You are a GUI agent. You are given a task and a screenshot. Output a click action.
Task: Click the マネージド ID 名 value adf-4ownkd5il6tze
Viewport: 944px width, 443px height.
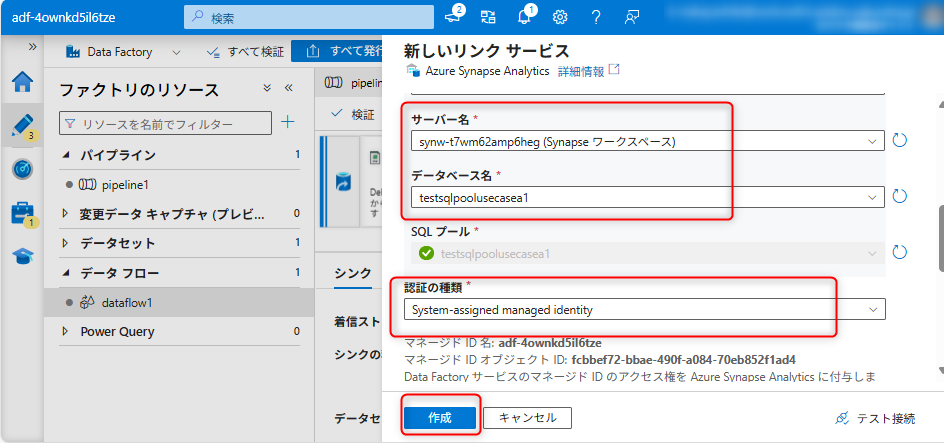pyautogui.click(x=550, y=343)
